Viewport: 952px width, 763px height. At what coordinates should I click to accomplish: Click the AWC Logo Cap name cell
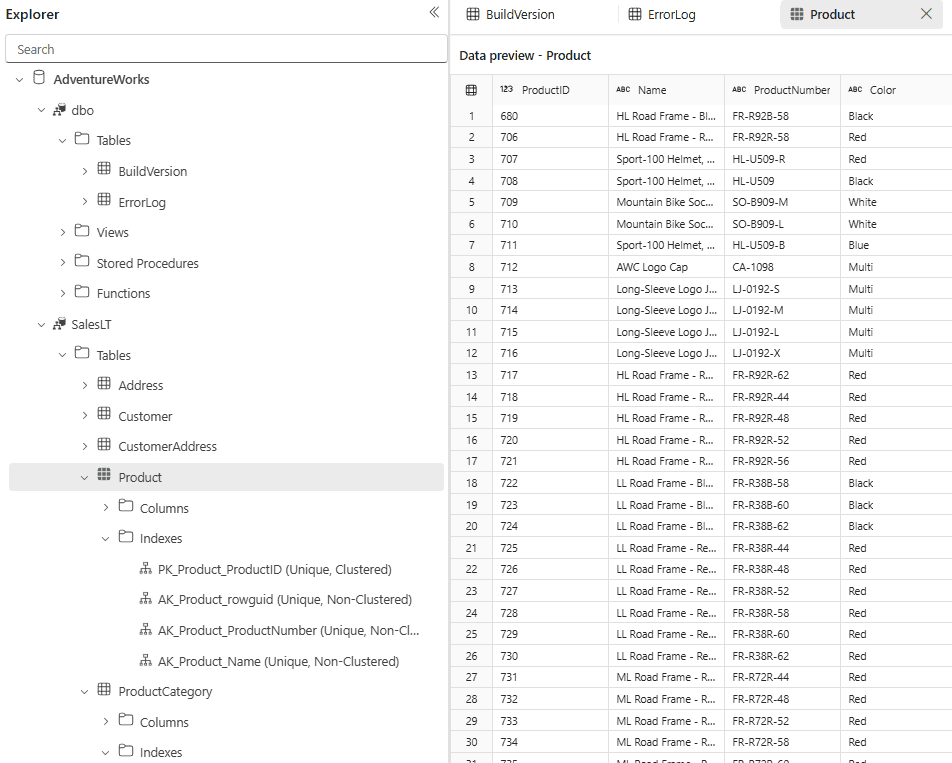(666, 267)
